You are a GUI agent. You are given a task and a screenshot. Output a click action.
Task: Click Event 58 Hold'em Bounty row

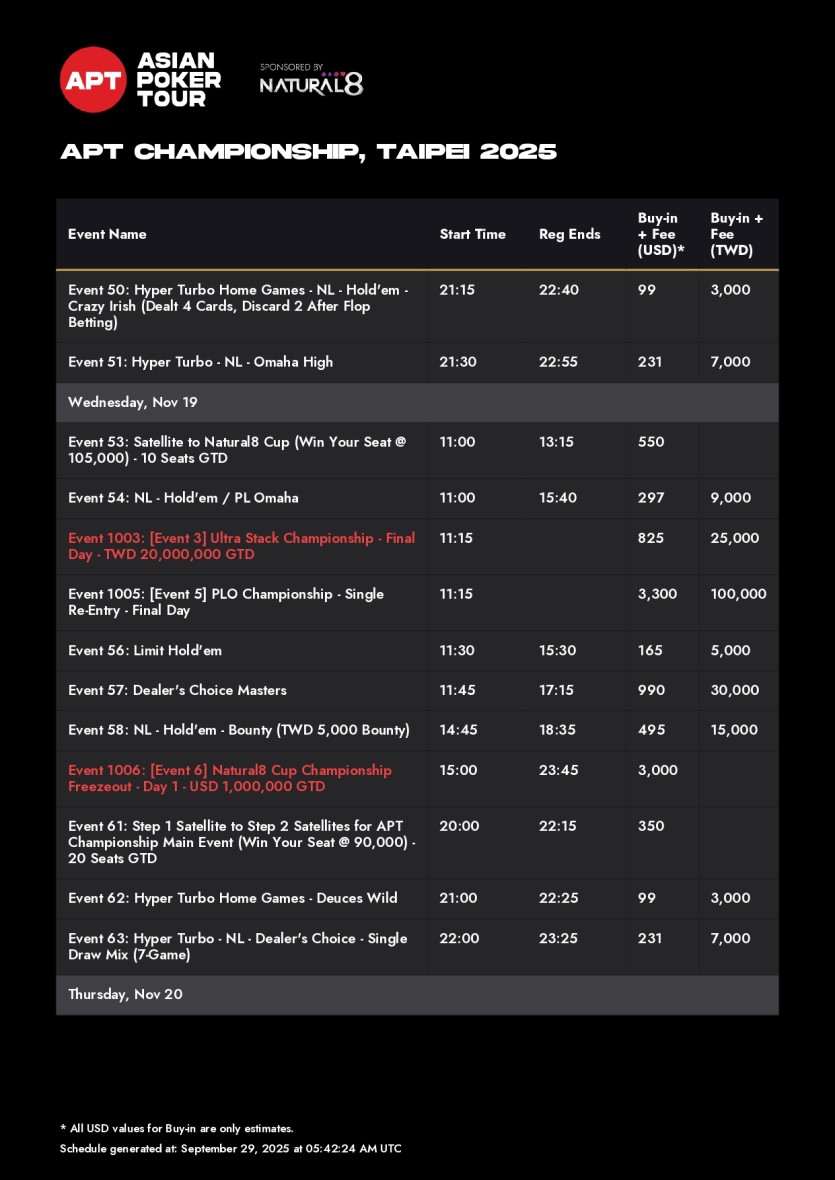click(x=238, y=730)
